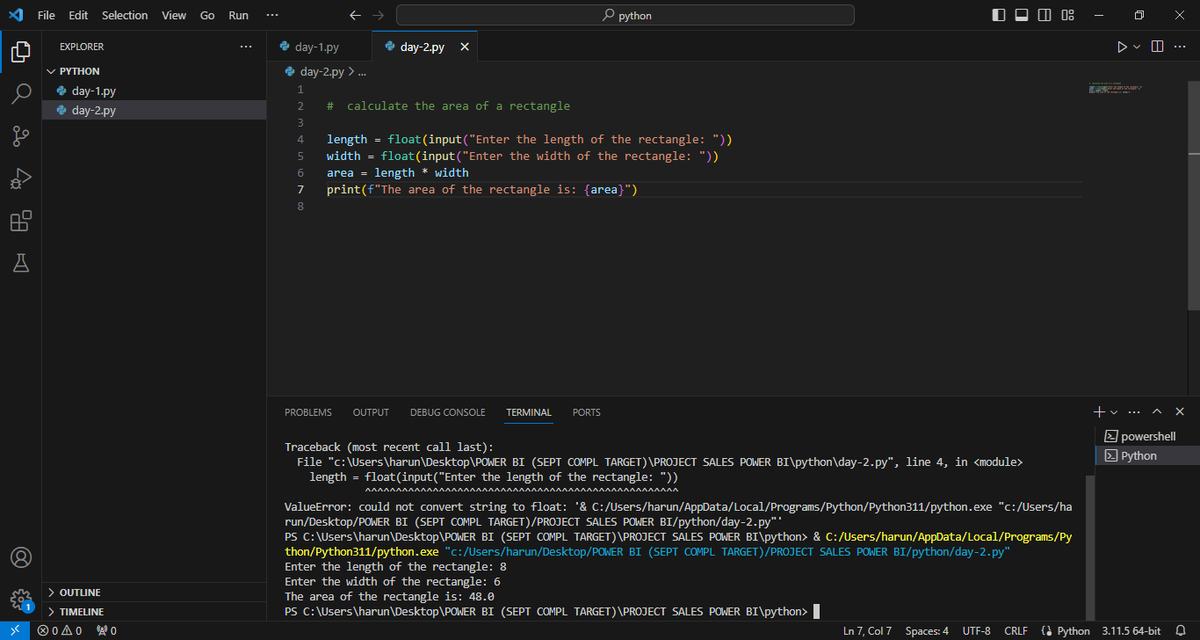1200x640 pixels.
Task: Click the remote window indicator in status bar
Action: (x=13, y=631)
